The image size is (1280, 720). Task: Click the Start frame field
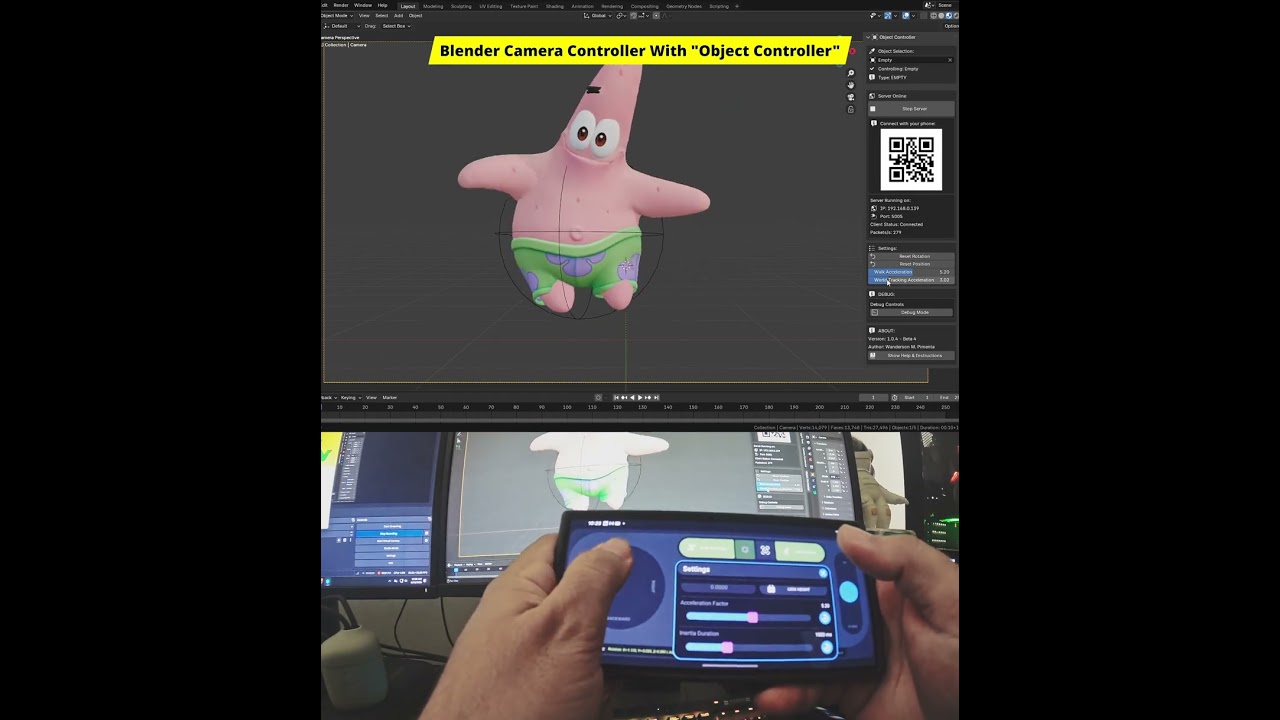pyautogui.click(x=916, y=397)
